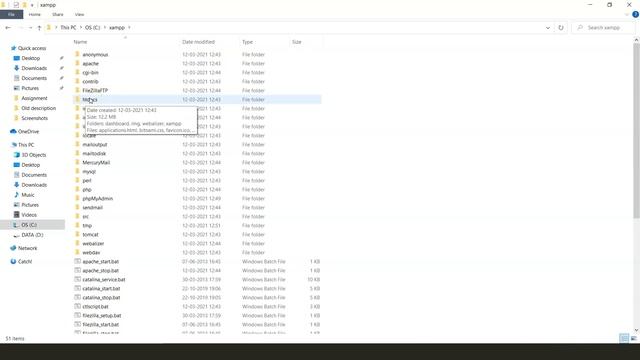The height and width of the screenshot is (360, 640).
Task: Open the File ribbon tab
Action: [x=11, y=14]
